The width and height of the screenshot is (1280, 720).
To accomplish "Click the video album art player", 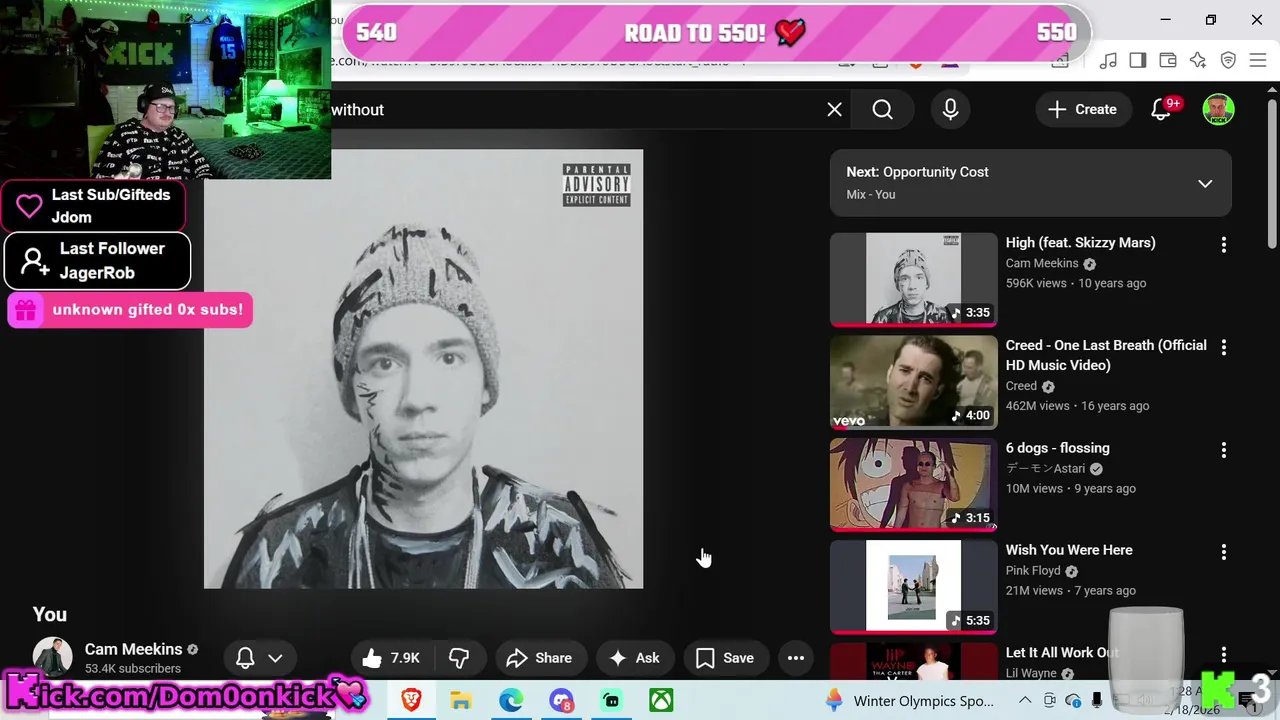I will click(x=423, y=369).
